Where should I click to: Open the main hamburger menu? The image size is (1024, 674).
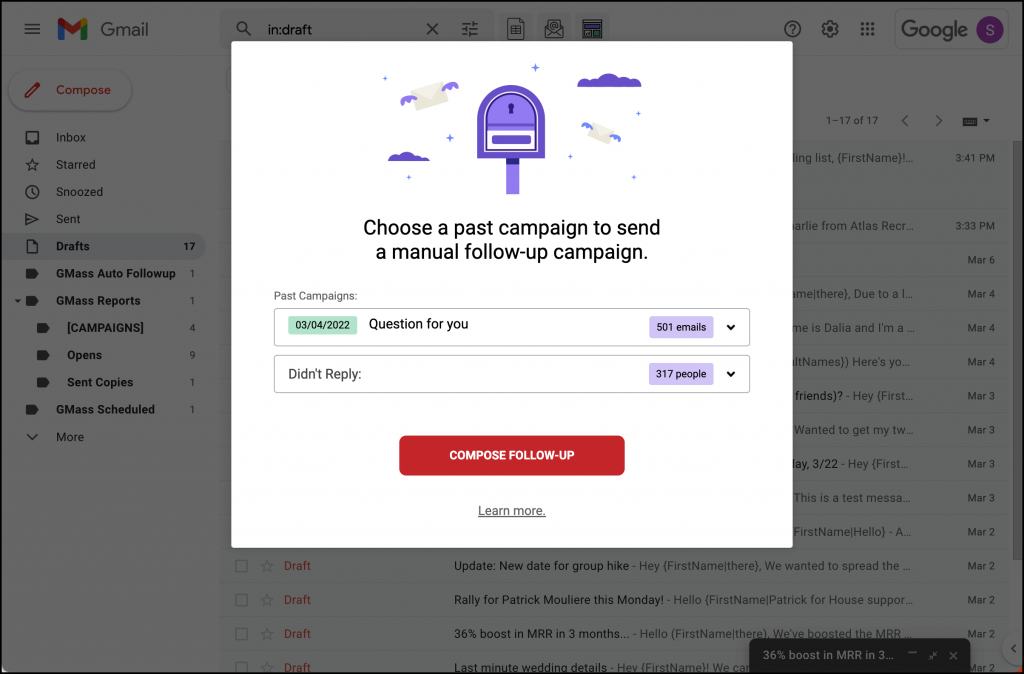33,29
